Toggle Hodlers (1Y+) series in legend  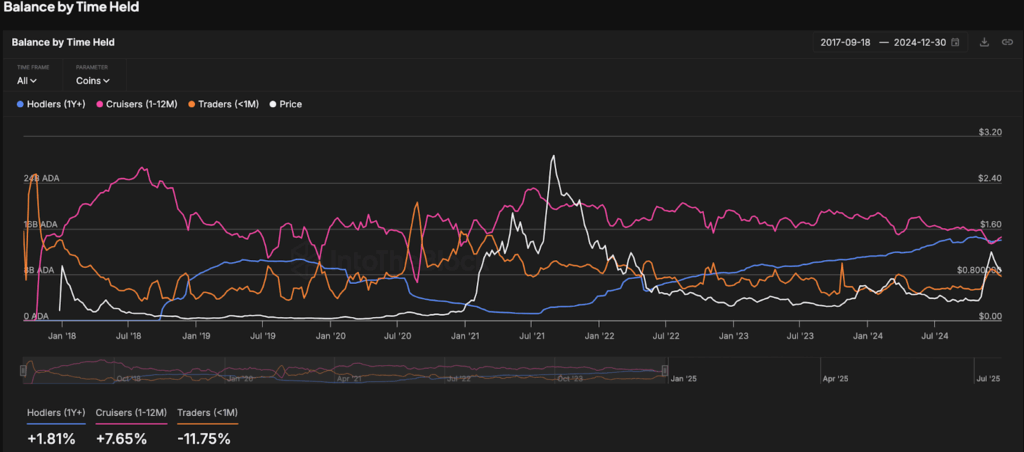coord(51,104)
